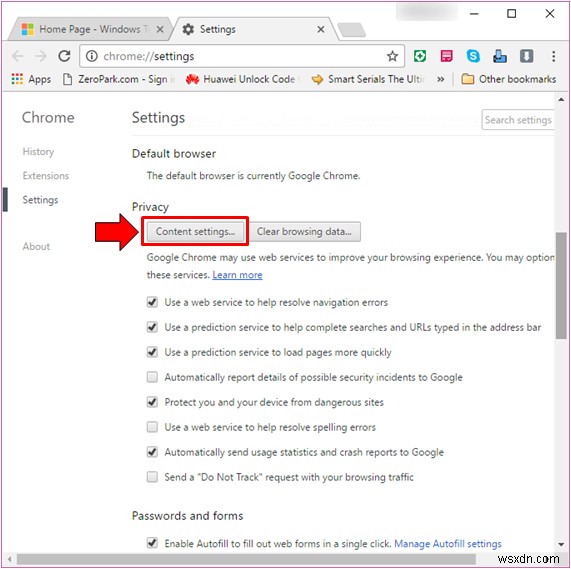Click the site info icon in address bar

[91, 56]
